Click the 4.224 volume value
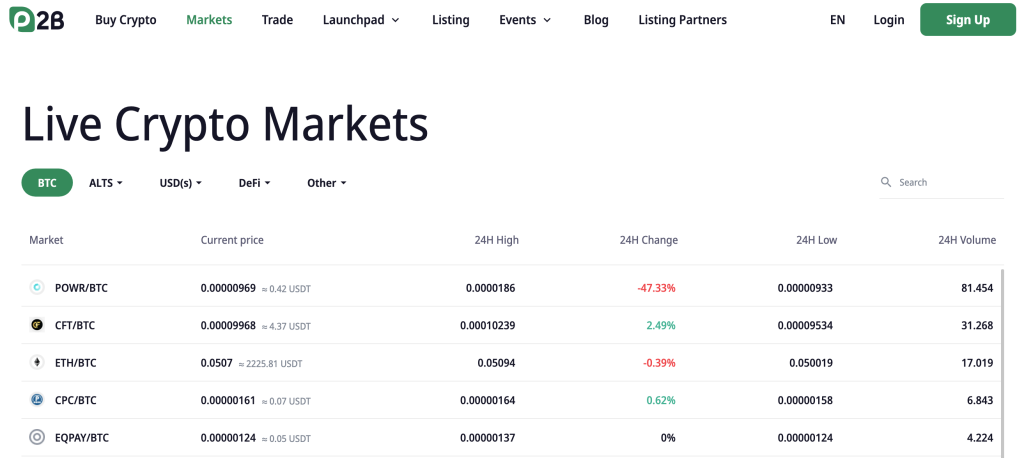Screen dimensions: 1024x458 [980, 438]
